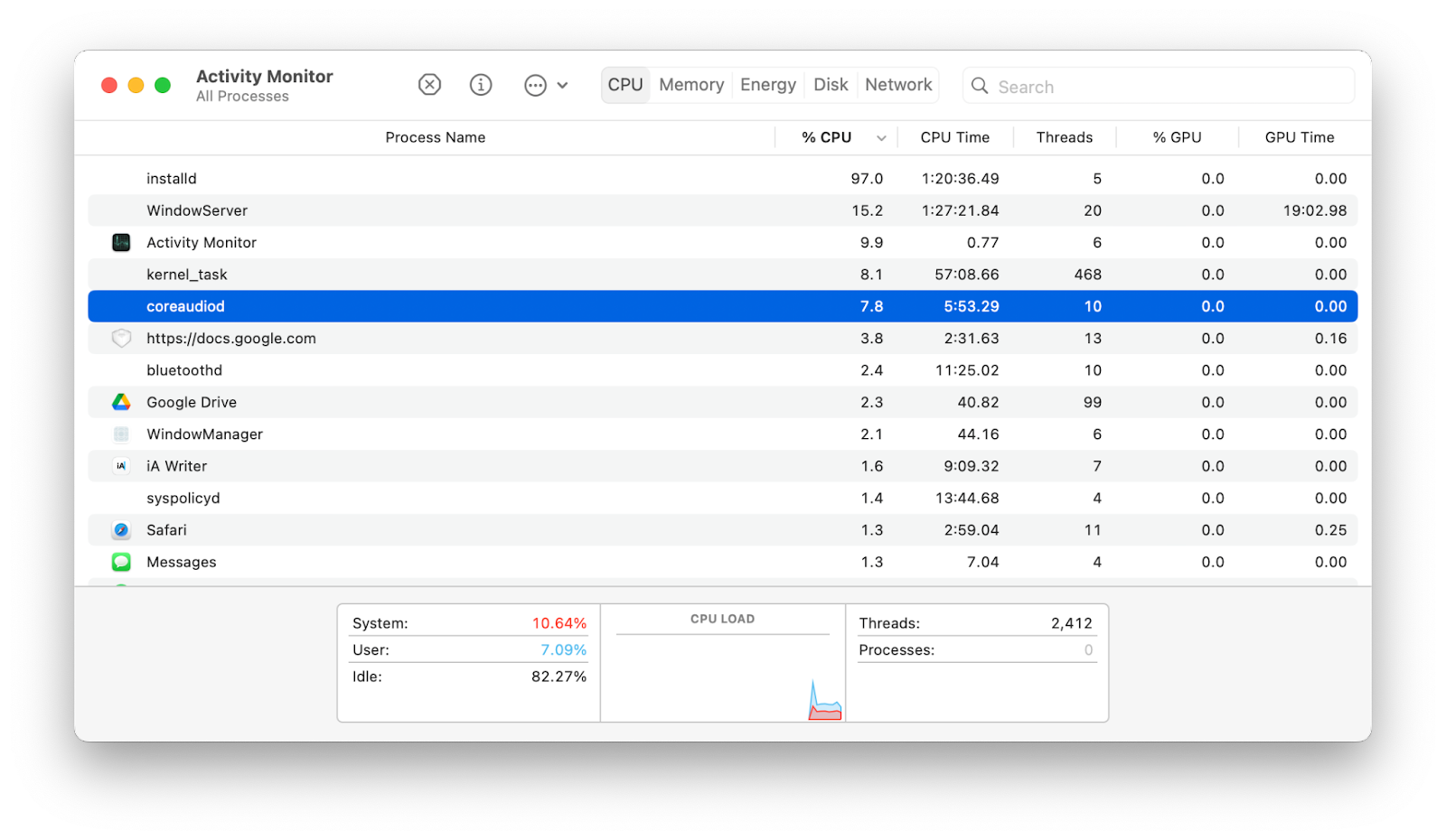Click the WindowManager icon in list

coord(121,434)
